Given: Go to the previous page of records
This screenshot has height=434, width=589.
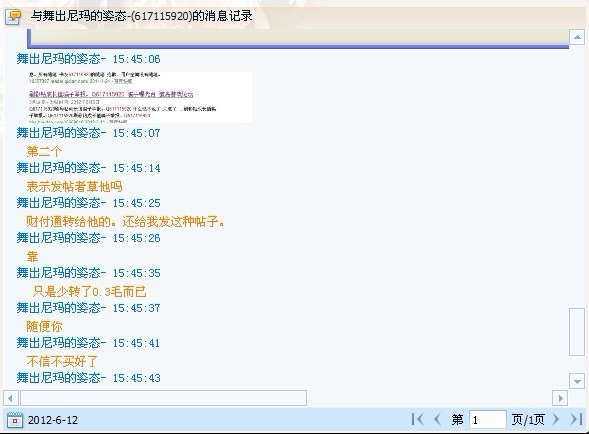Looking at the screenshot, I should click(437, 419).
